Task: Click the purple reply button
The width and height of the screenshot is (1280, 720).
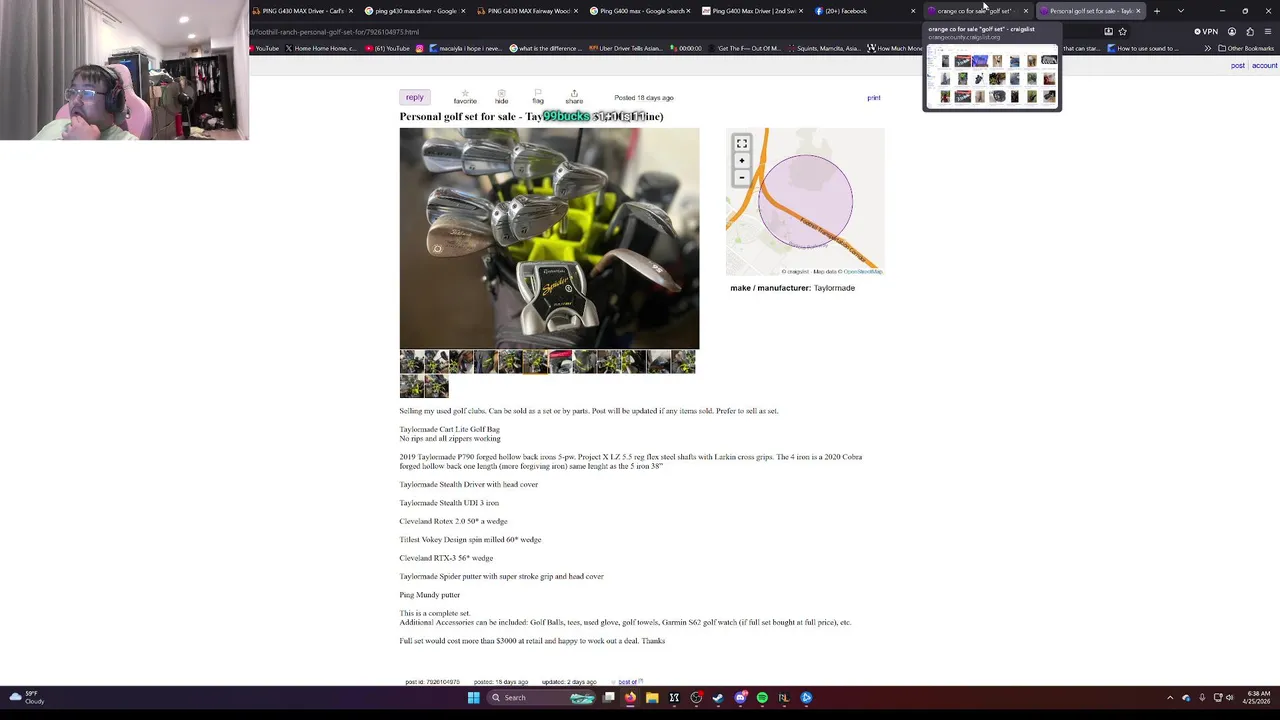Action: pyautogui.click(x=415, y=97)
